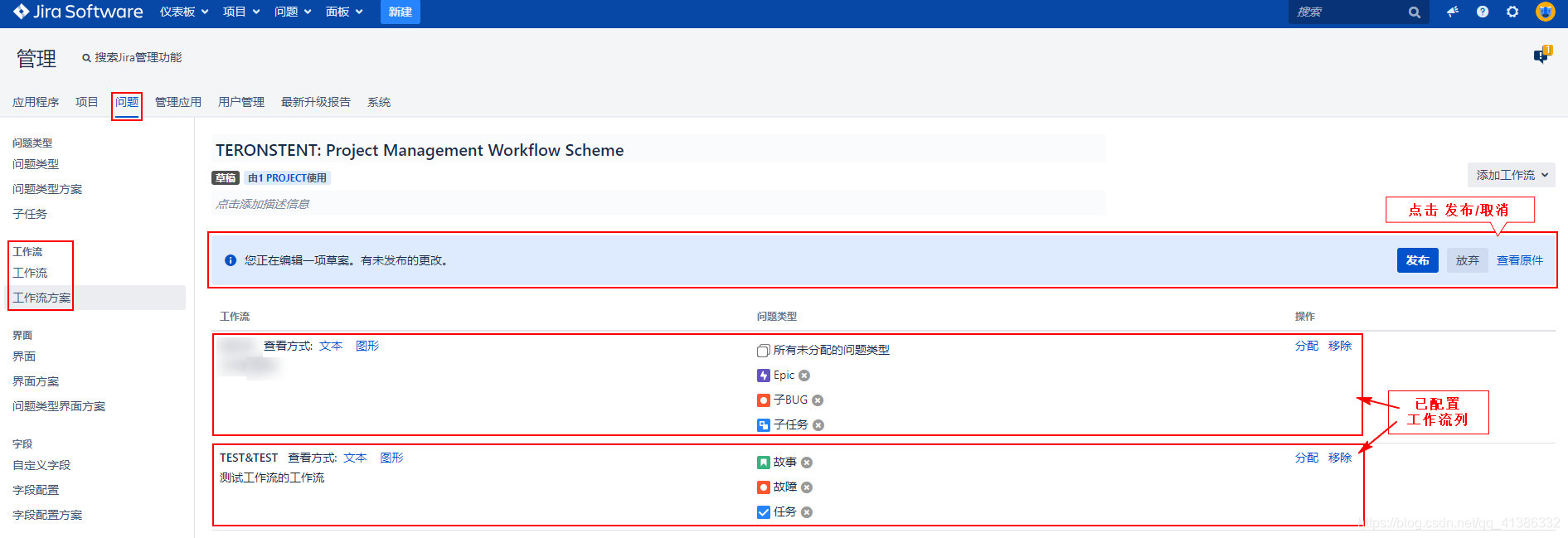Open 子任务 in sidebar

(x=30, y=214)
